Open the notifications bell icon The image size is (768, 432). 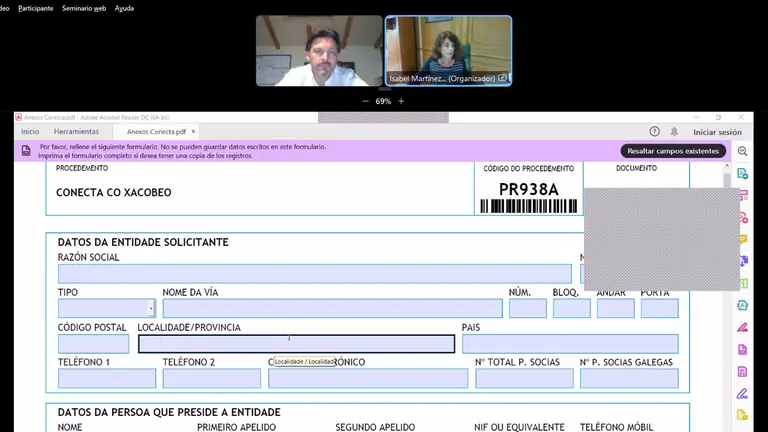674,131
